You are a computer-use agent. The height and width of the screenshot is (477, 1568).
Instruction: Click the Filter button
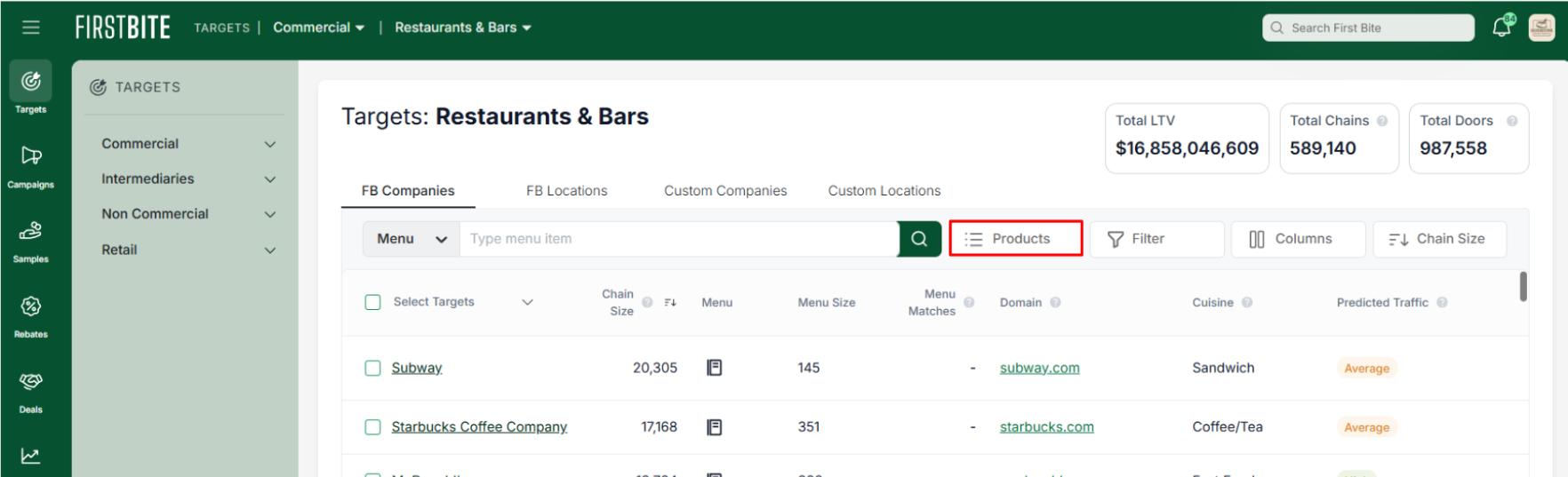(x=1157, y=239)
